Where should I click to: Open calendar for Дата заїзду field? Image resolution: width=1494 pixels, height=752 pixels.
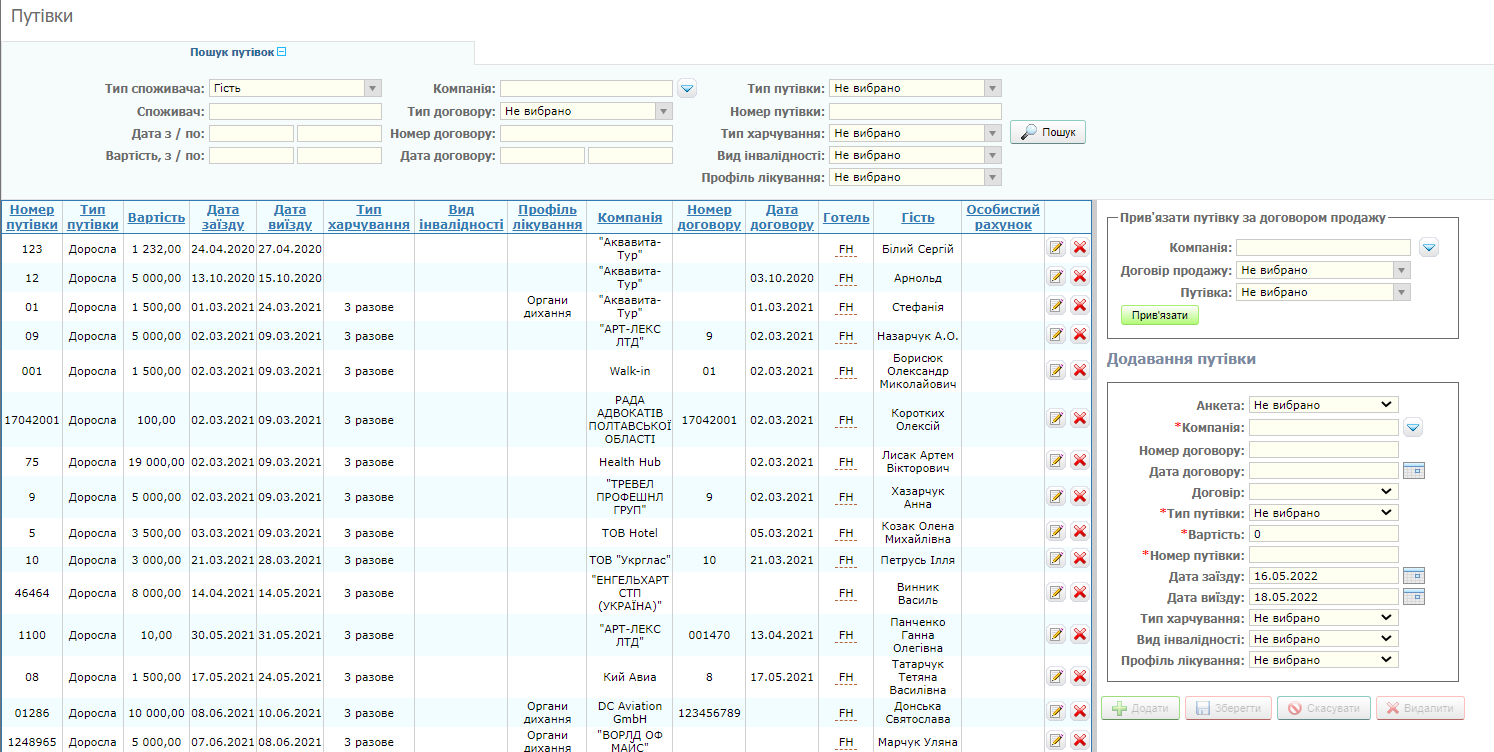click(1413, 576)
